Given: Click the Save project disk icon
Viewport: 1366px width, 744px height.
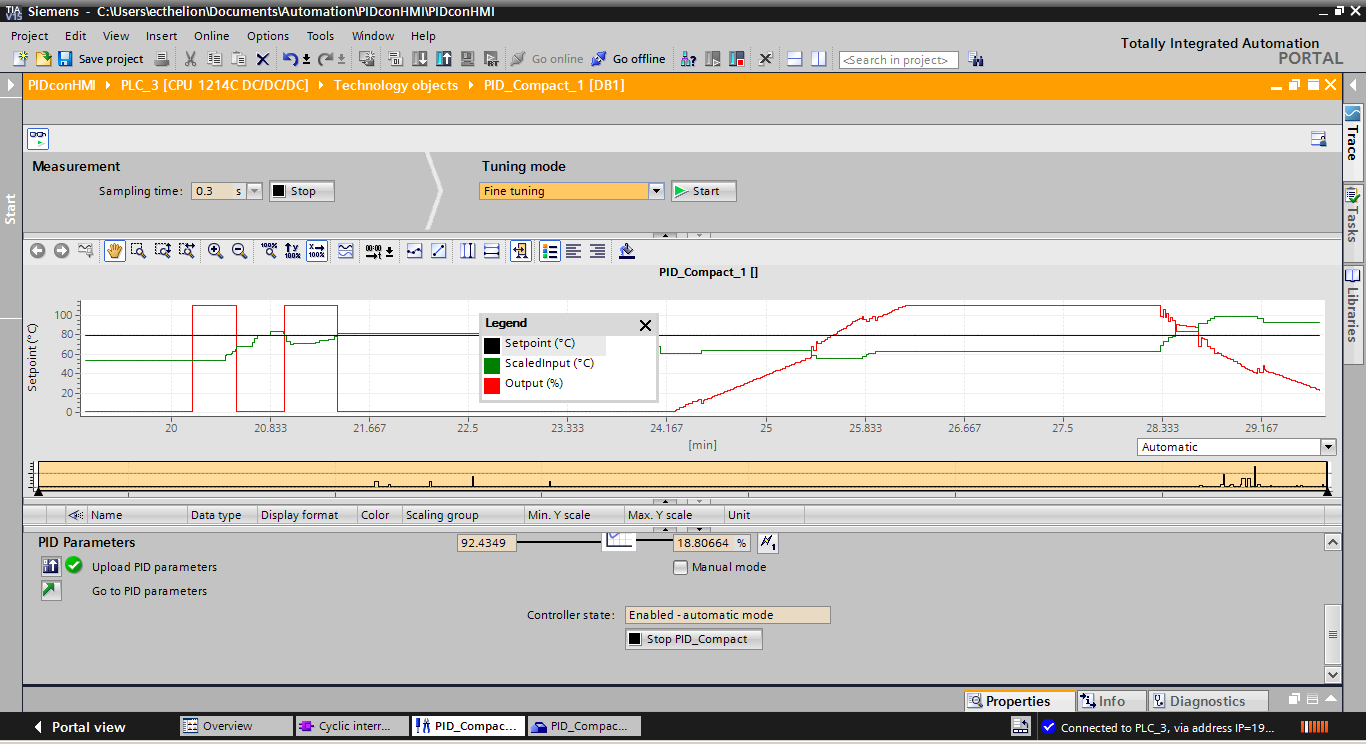Looking at the screenshot, I should point(65,59).
